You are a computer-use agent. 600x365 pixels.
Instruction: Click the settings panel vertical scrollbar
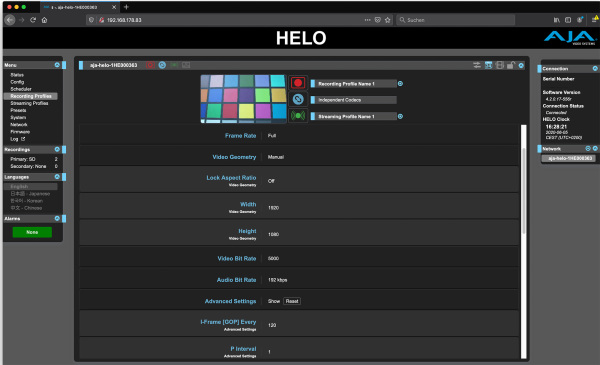coord(523,191)
